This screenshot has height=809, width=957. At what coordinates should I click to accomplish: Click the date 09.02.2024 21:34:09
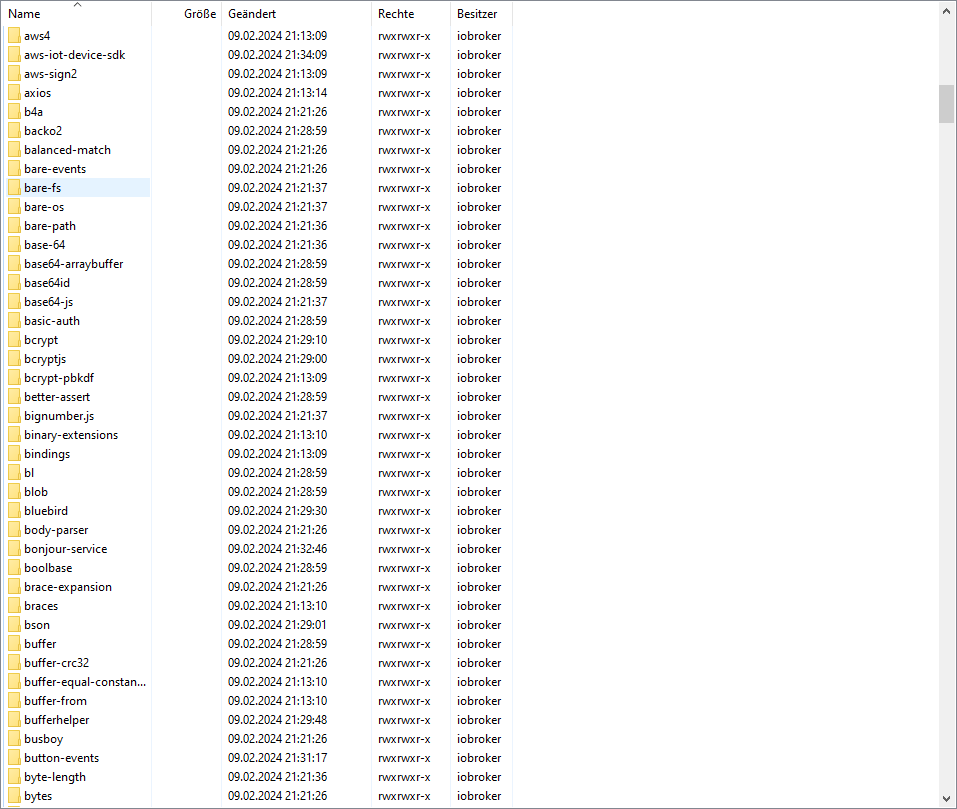[x=278, y=55]
